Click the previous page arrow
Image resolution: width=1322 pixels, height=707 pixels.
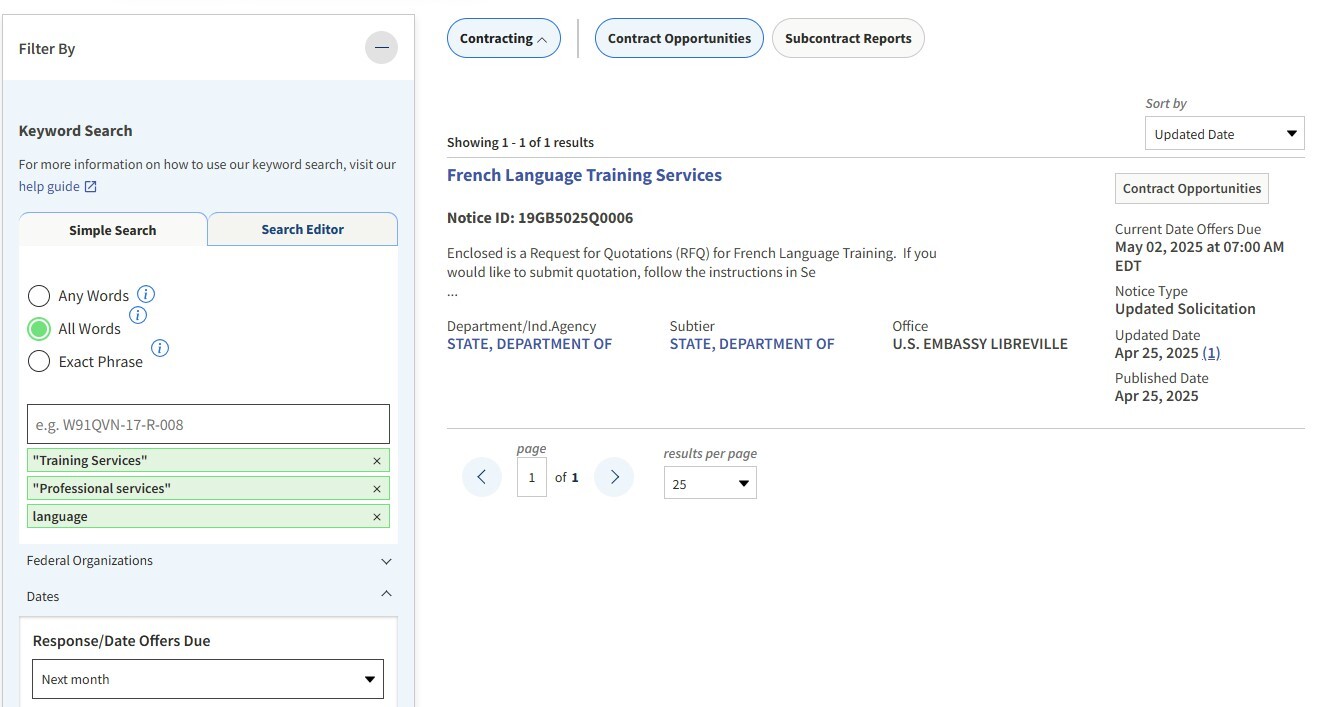482,477
